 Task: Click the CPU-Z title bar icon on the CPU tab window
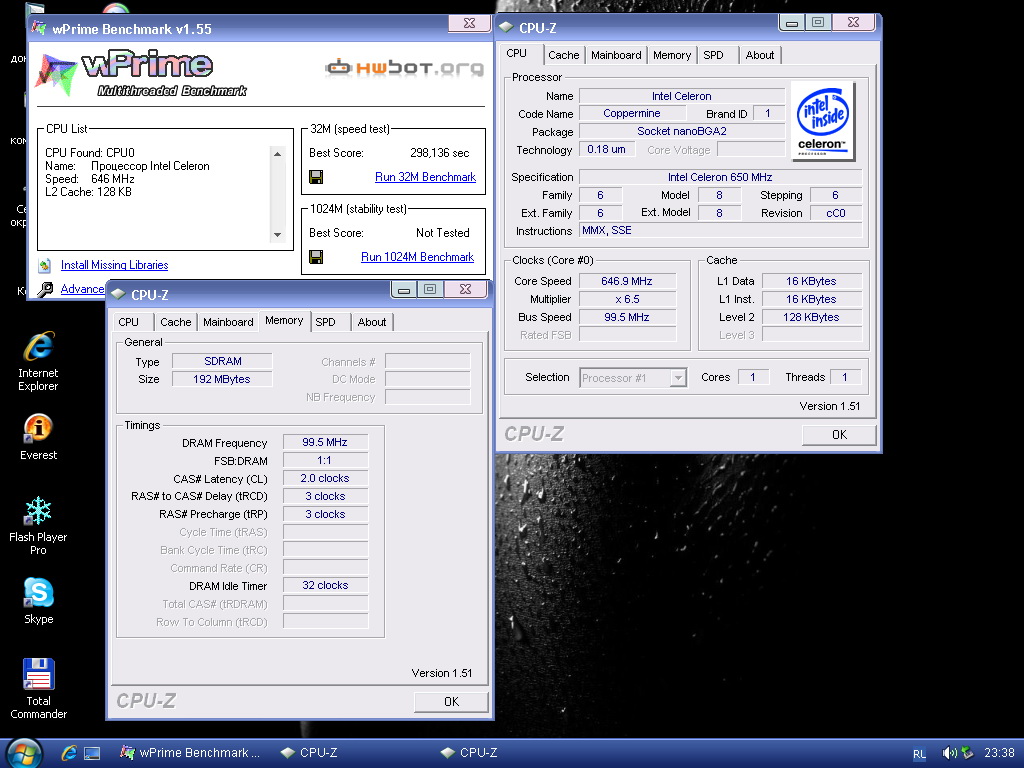506,27
